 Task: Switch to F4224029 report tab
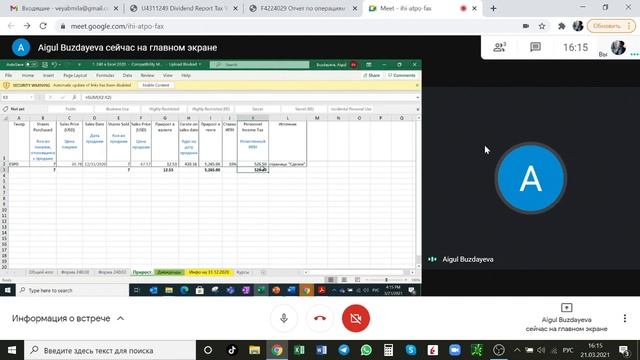click(304, 8)
